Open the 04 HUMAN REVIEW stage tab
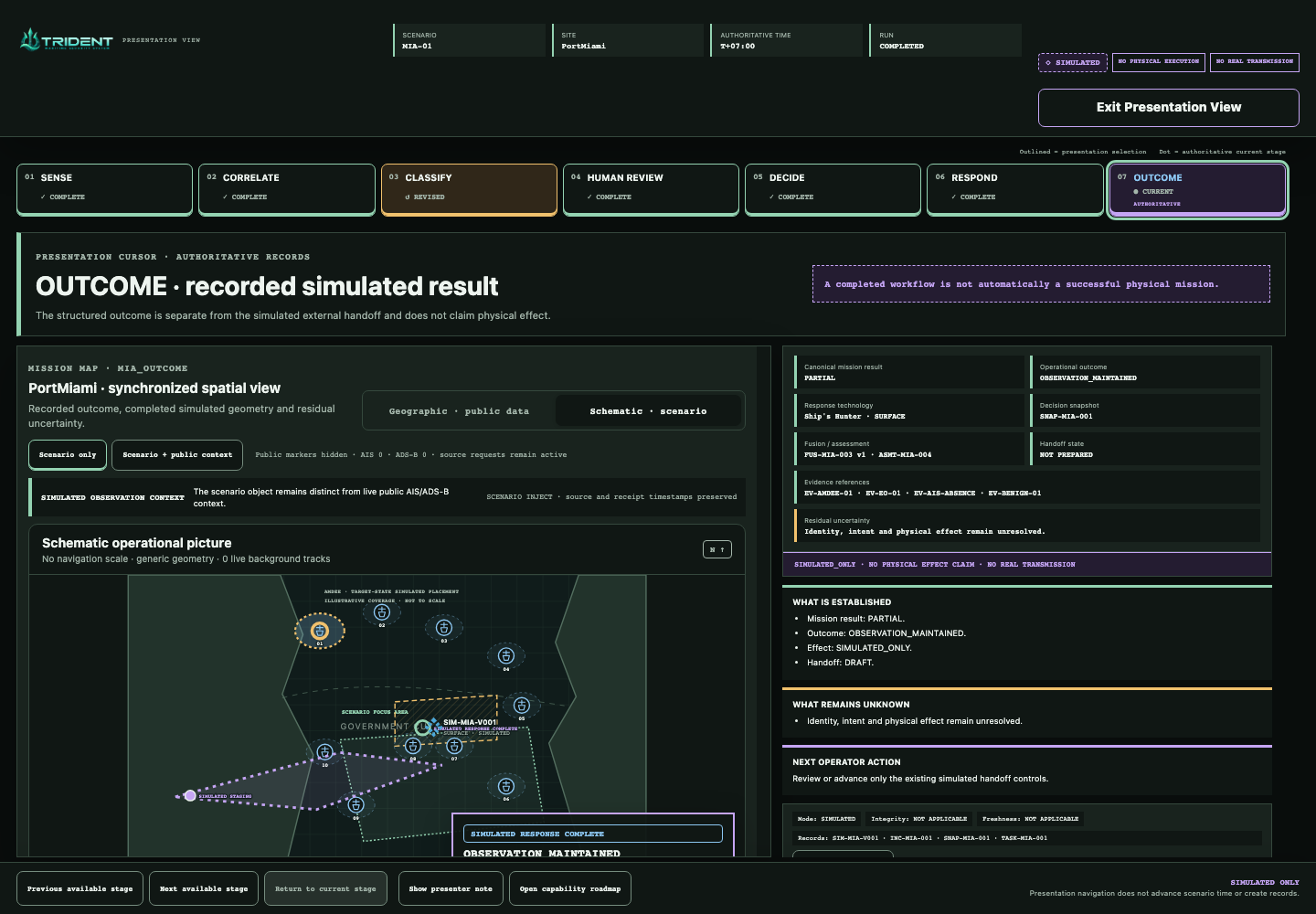 (x=651, y=188)
